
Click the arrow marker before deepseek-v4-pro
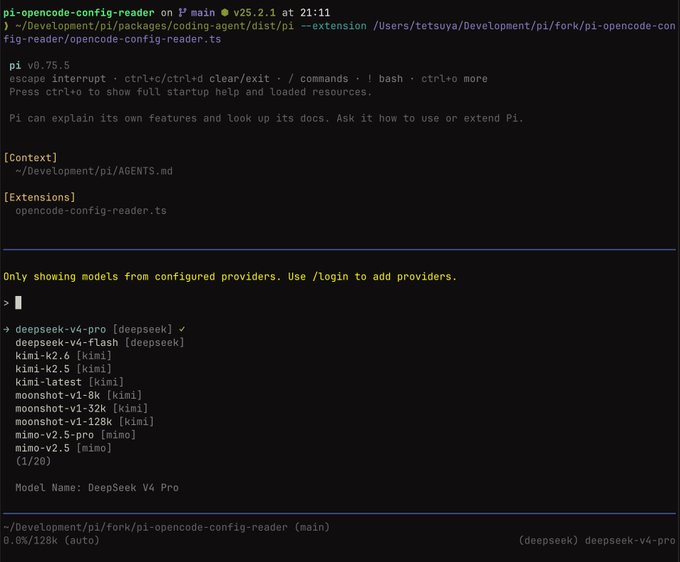[x=6, y=329]
